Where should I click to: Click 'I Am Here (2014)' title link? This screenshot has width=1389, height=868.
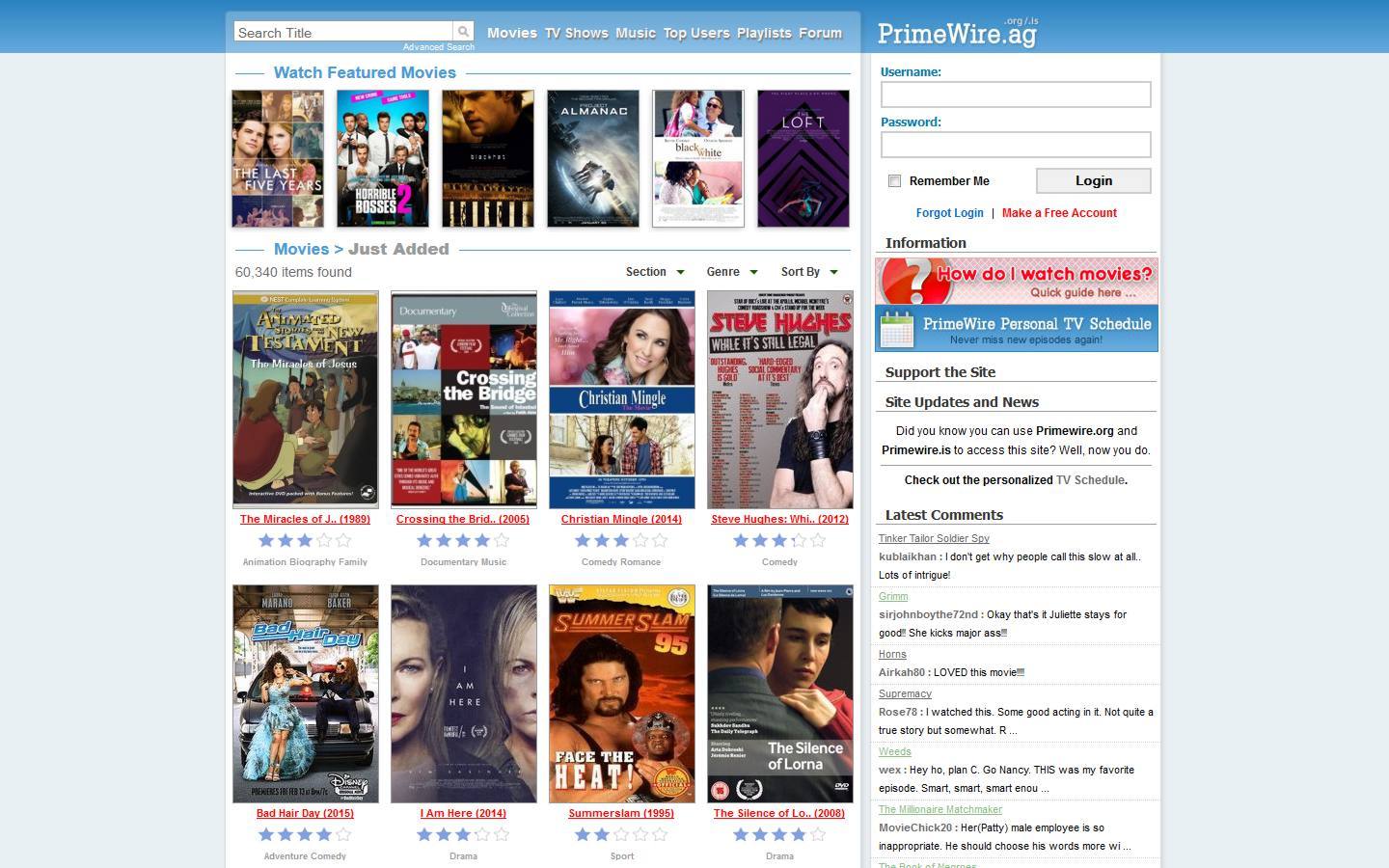point(463,813)
